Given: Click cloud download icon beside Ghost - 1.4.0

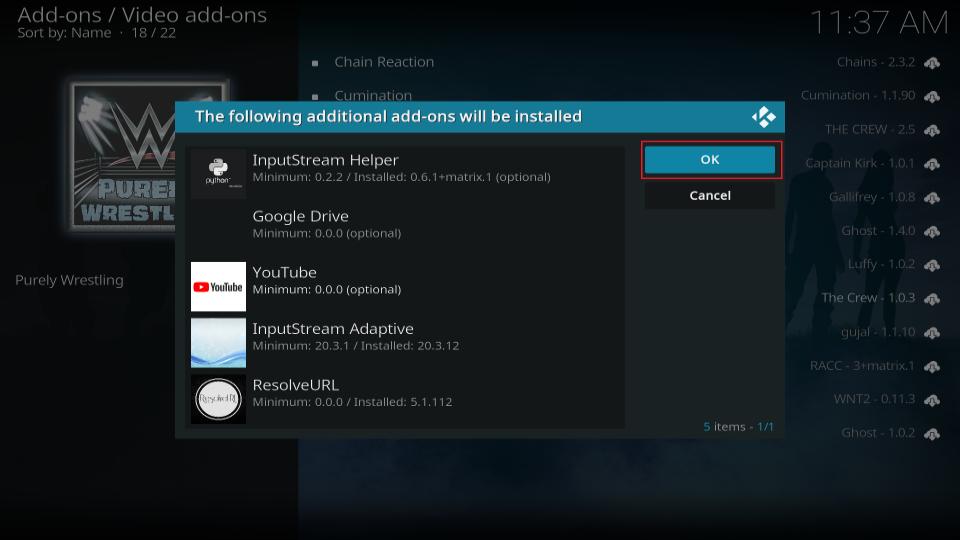Looking at the screenshot, I should coord(932,231).
